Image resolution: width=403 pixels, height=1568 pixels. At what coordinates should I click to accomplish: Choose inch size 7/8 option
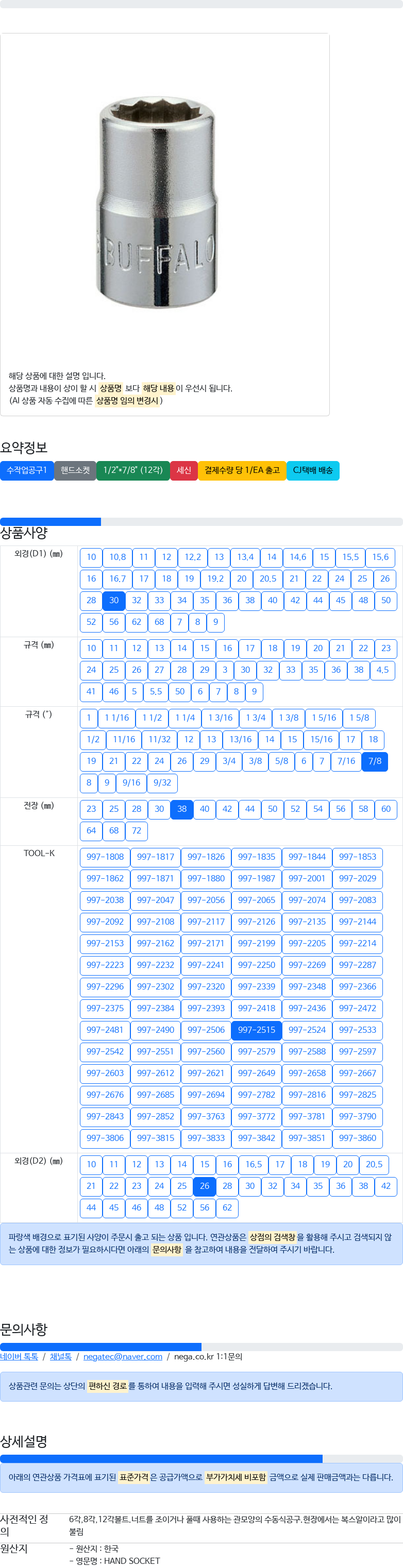coord(375,761)
